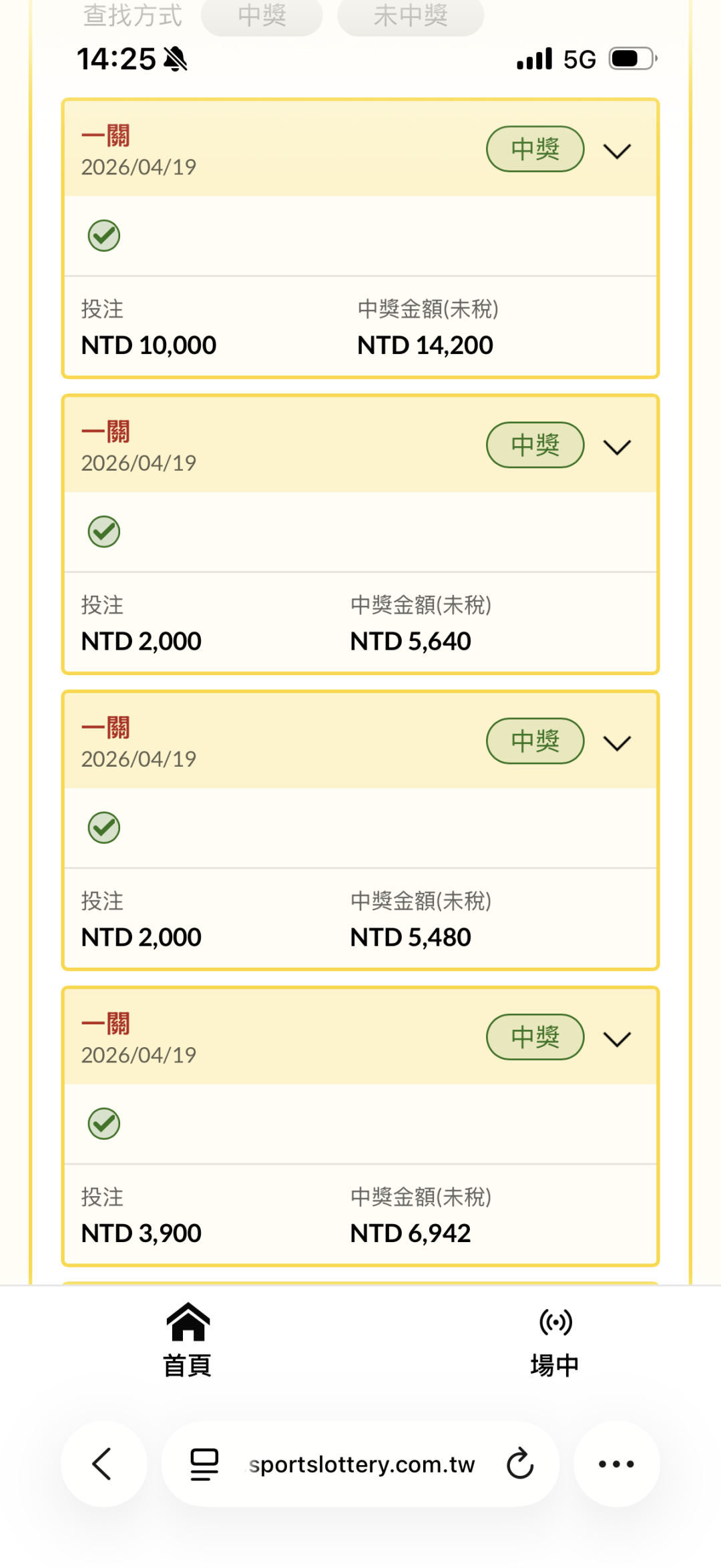Expand the bet card winning NTD 6,942
The height and width of the screenshot is (1568, 721).
[x=617, y=1038]
